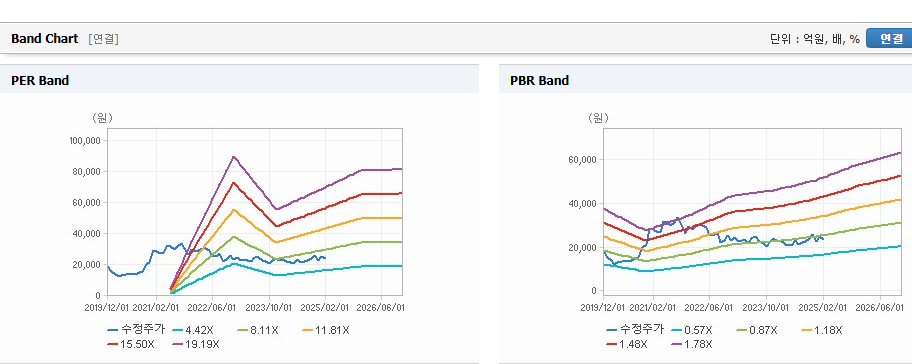Screen dimensions: 912x364
Task: Click 100,000 y-axis label in PER chart
Action: (x=85, y=141)
